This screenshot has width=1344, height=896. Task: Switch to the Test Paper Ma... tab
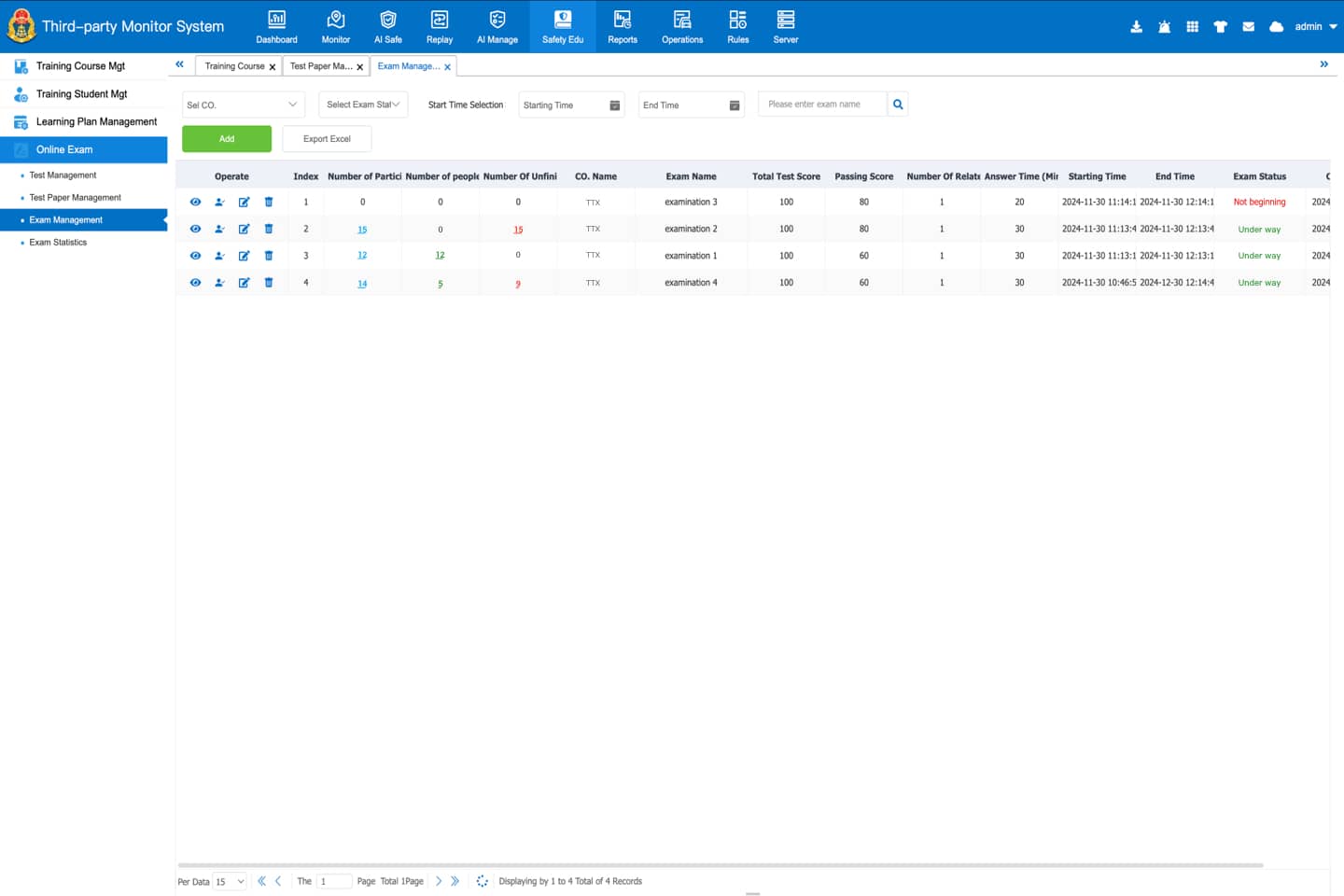pos(320,66)
